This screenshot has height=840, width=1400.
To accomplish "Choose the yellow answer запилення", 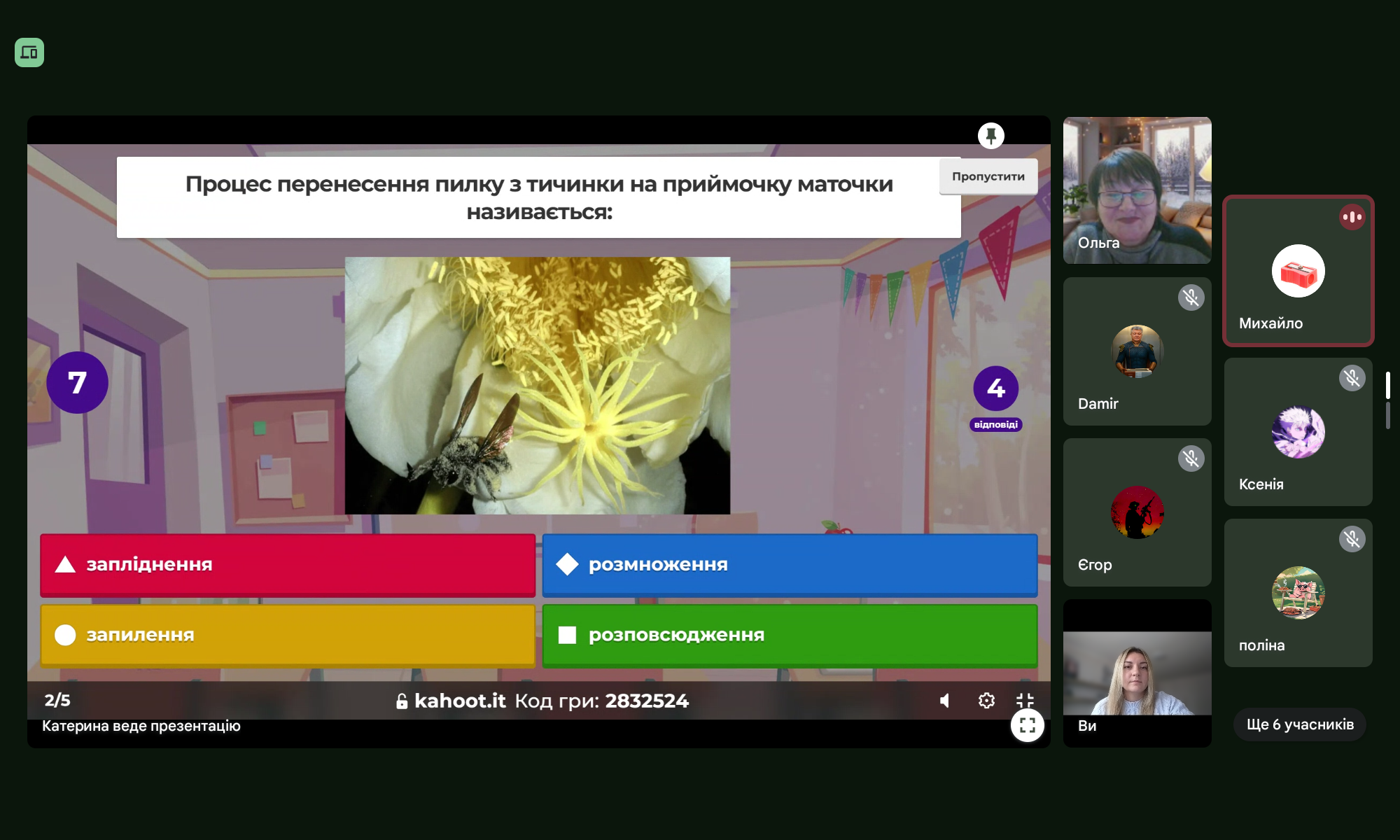I will coord(288,636).
